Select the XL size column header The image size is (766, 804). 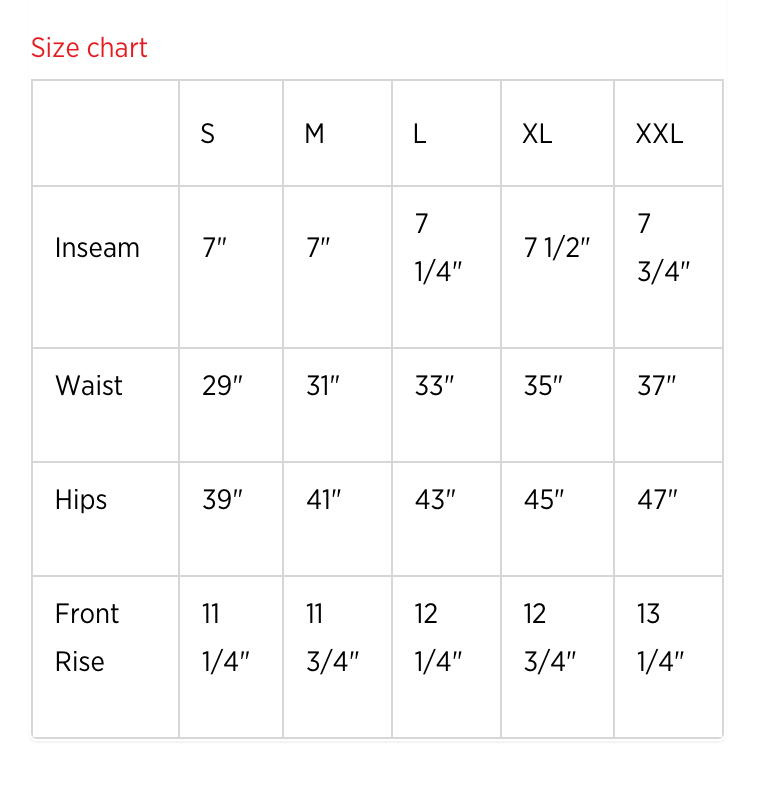(537, 134)
